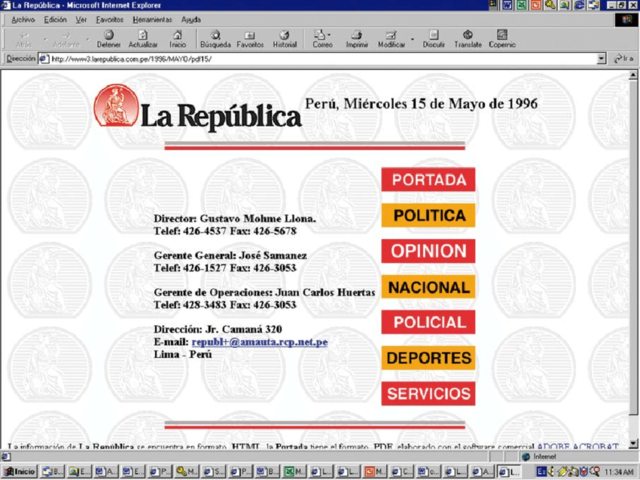Refresh page with Actualizar button

pyautogui.click(x=143, y=39)
